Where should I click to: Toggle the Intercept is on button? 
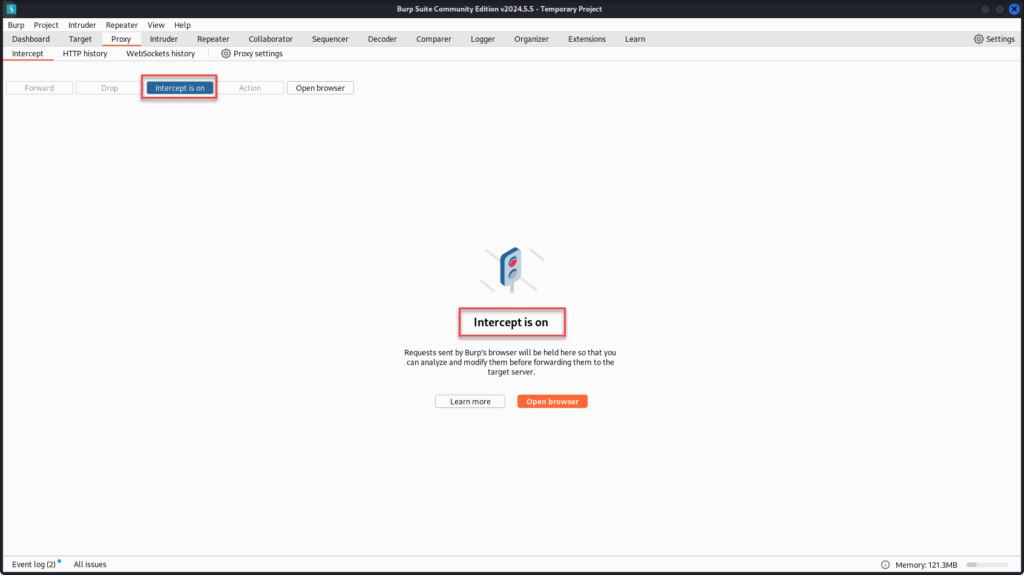tap(180, 88)
